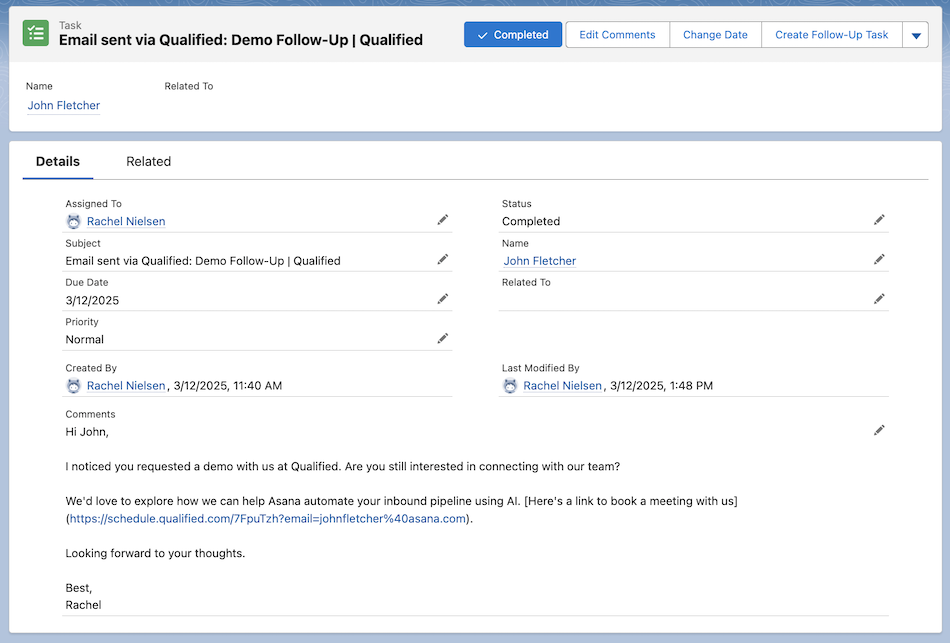Click the Last Modified time 1:48 PM
The height and width of the screenshot is (643, 950).
pos(691,386)
